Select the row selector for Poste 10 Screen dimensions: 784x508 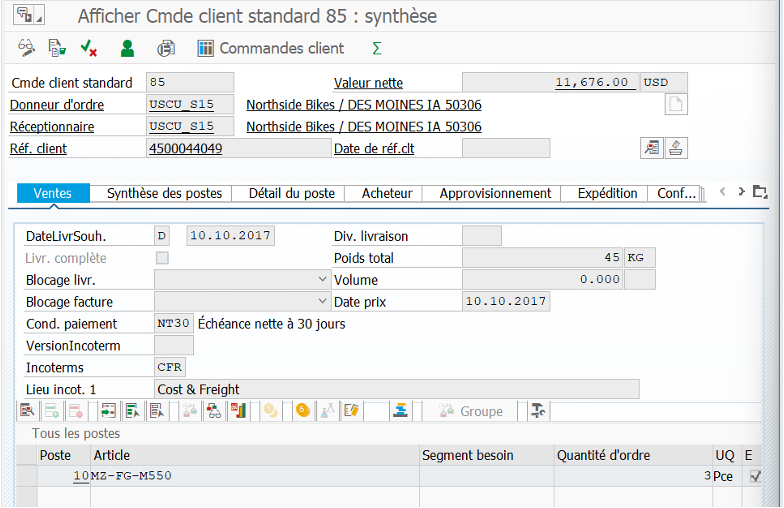(26, 476)
